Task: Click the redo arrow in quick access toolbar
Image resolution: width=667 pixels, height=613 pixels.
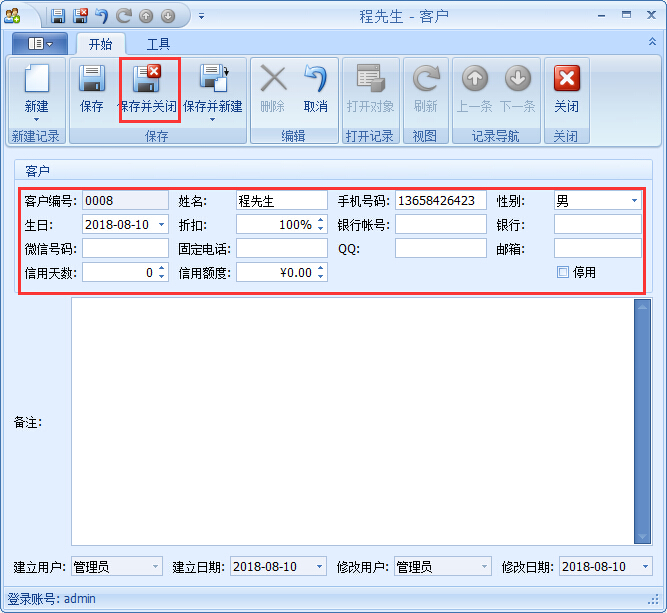Action: point(123,16)
